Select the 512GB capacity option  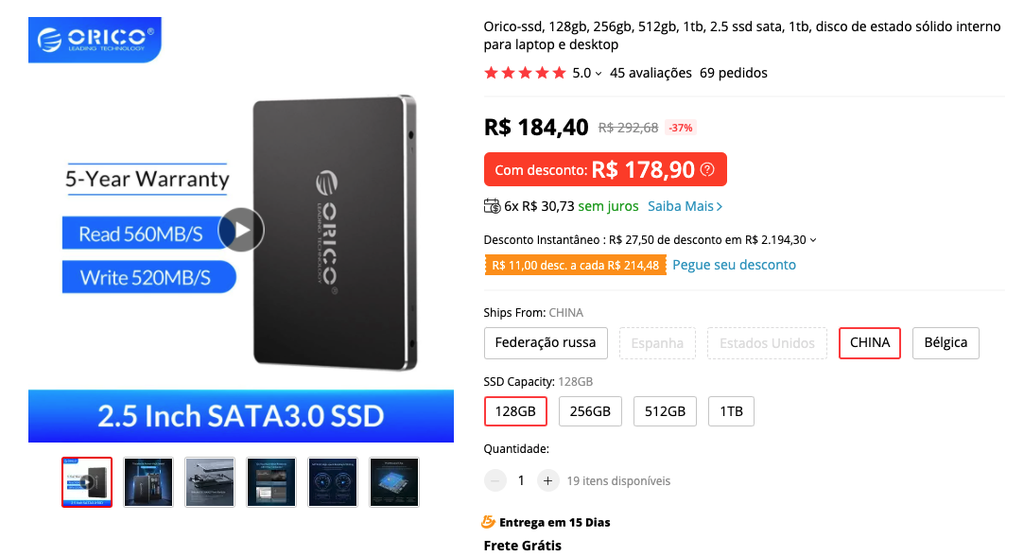coord(665,412)
